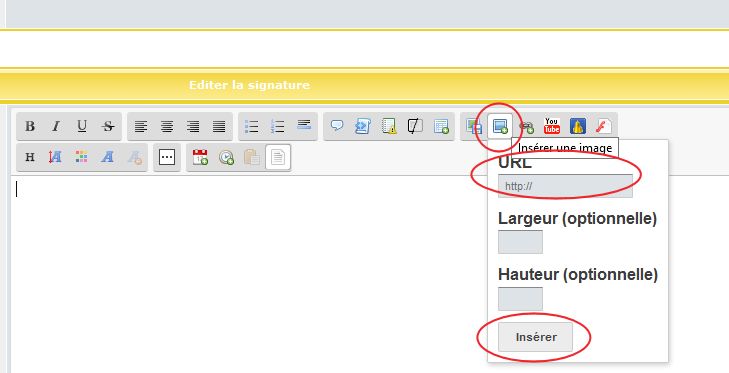
Task: Insert a table
Action: [x=441, y=126]
